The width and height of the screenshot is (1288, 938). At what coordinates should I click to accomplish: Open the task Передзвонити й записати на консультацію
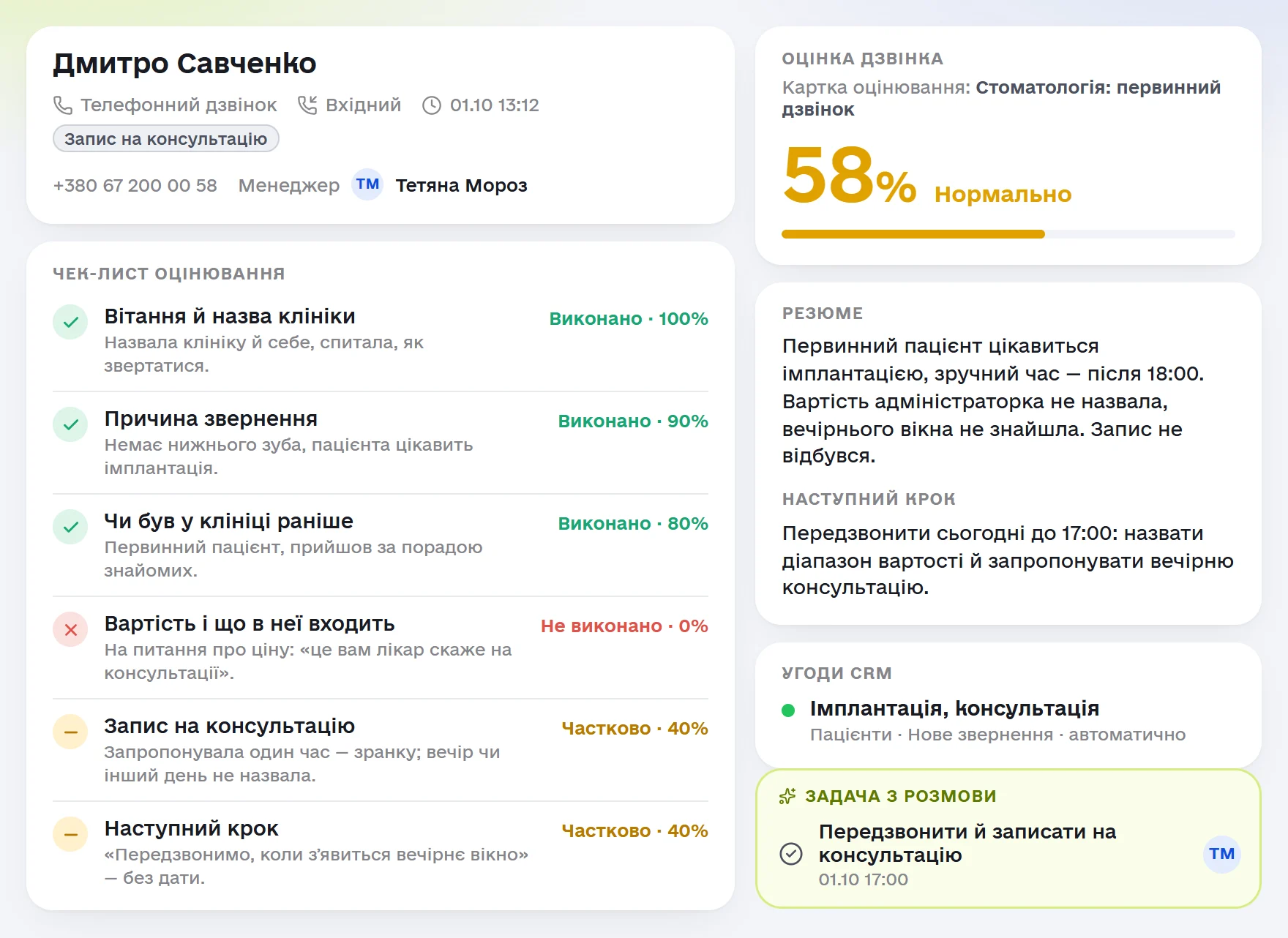click(x=967, y=843)
